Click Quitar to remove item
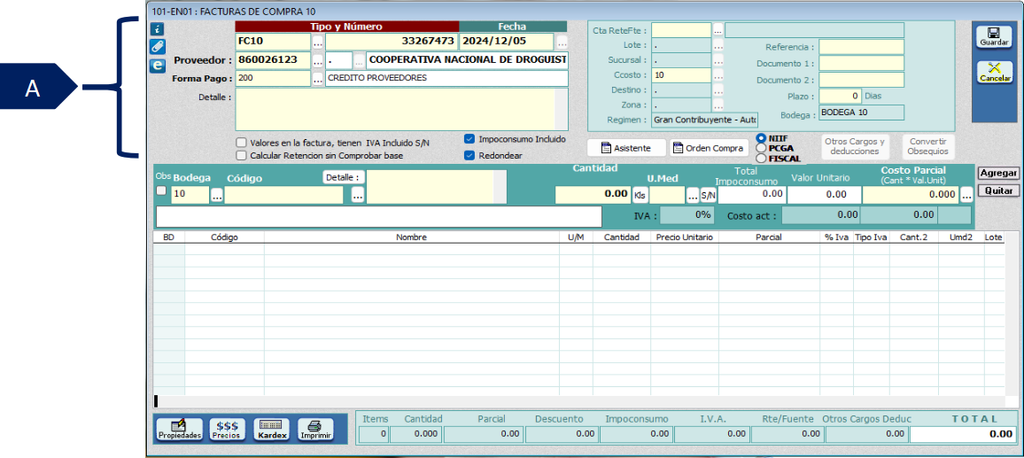The width and height of the screenshot is (1024, 458). [999, 191]
